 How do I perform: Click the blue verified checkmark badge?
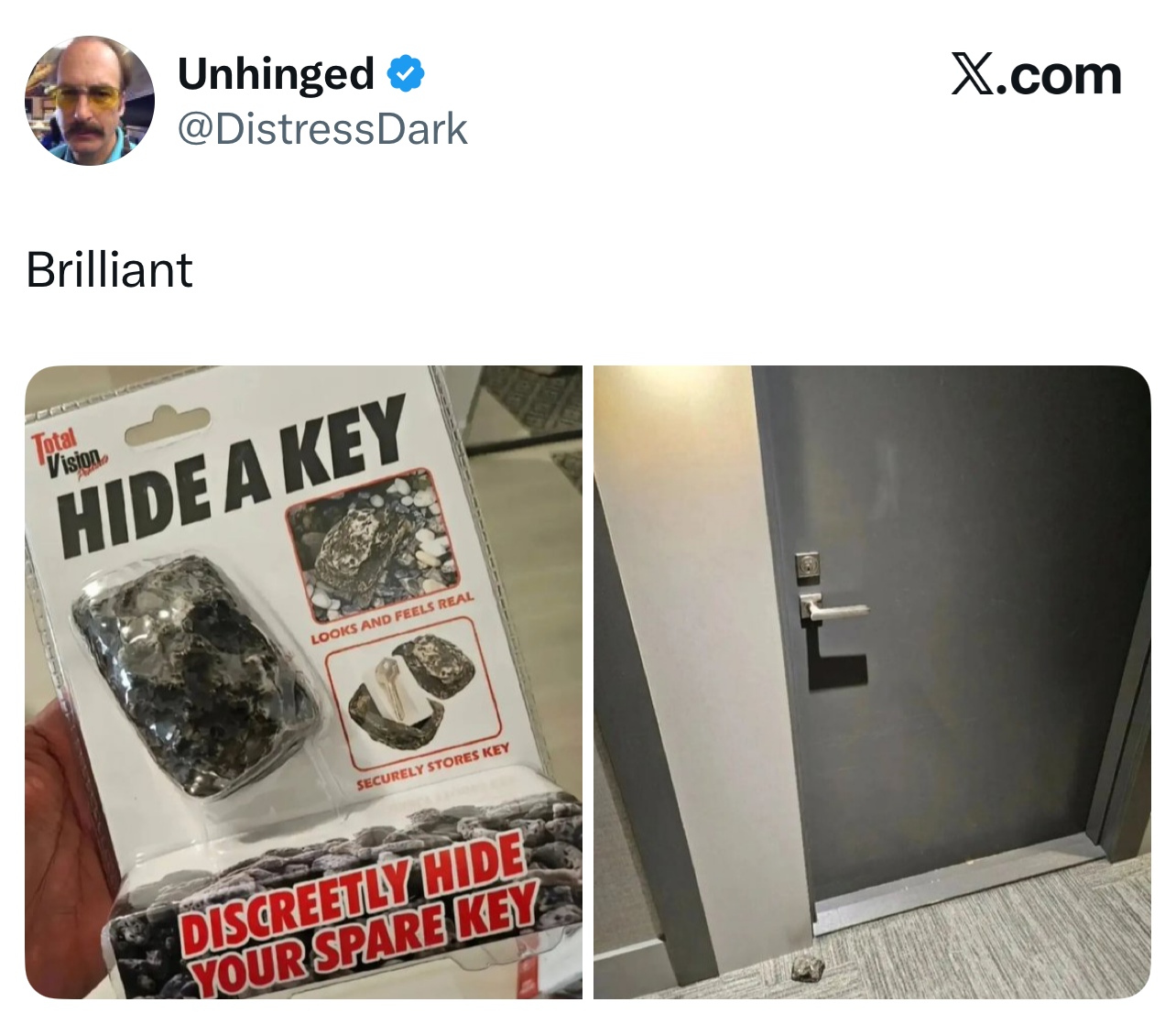pos(406,73)
